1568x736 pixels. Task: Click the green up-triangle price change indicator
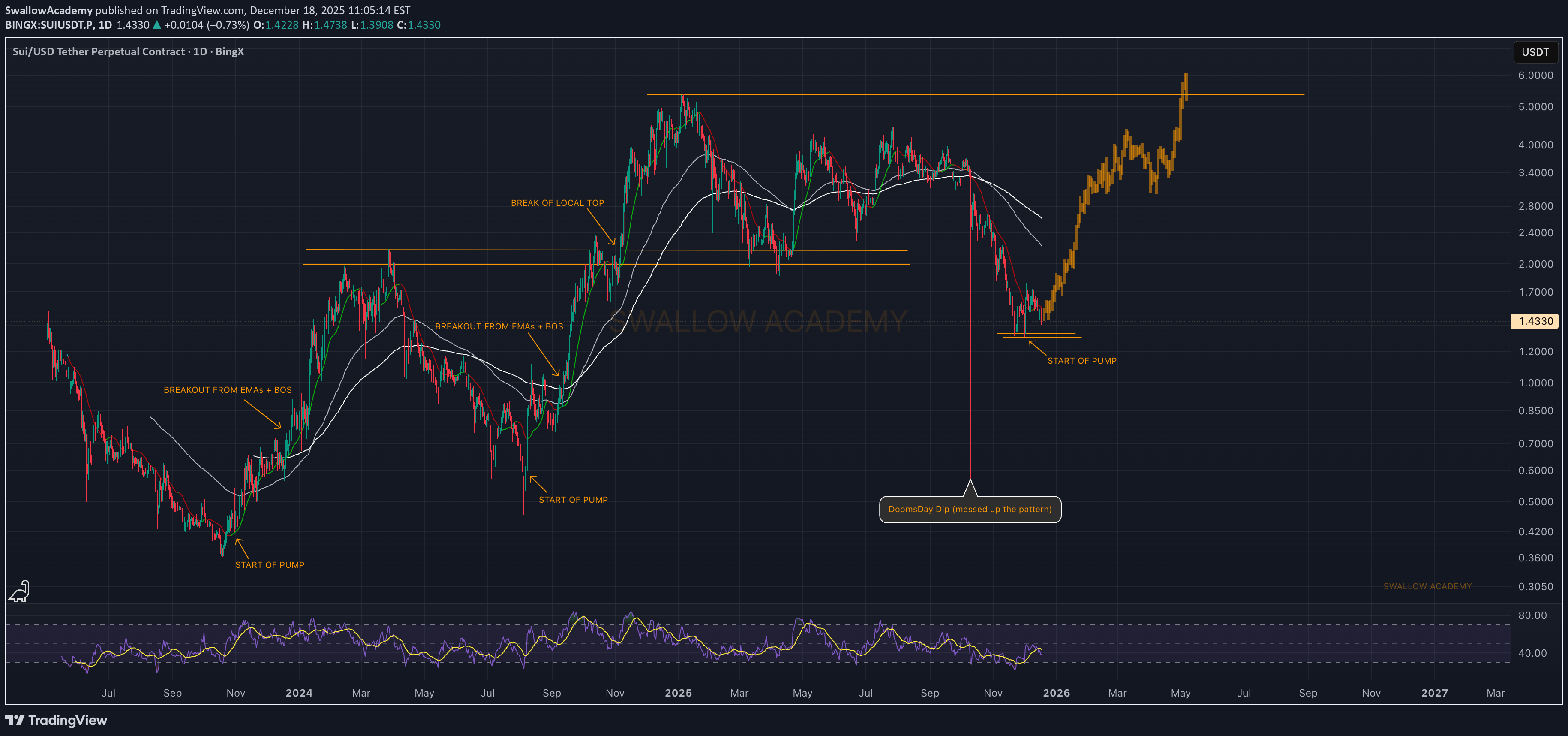pos(157,25)
